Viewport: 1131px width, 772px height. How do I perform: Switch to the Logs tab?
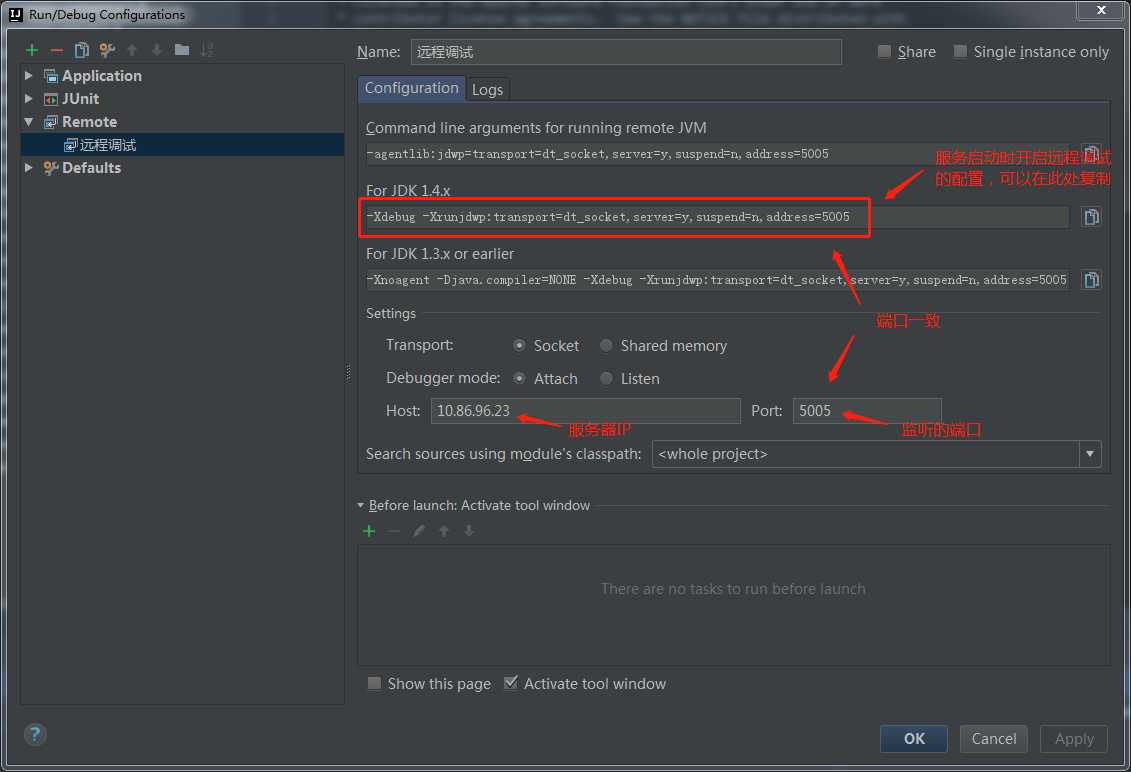tap(487, 89)
